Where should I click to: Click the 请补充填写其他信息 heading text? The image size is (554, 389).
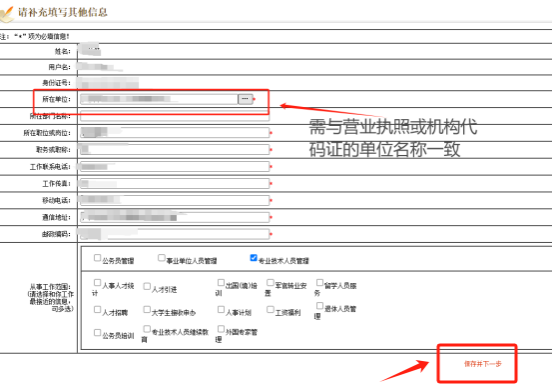[x=63, y=12]
